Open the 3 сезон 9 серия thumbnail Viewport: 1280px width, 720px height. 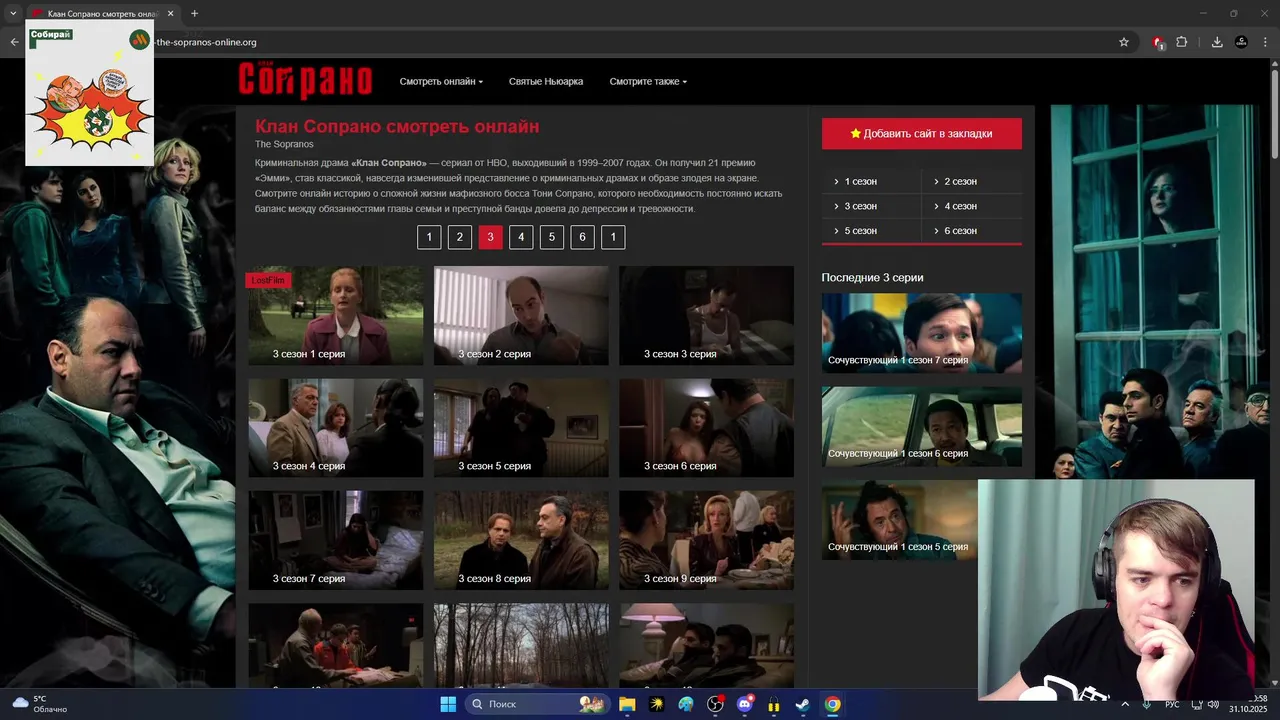click(706, 540)
